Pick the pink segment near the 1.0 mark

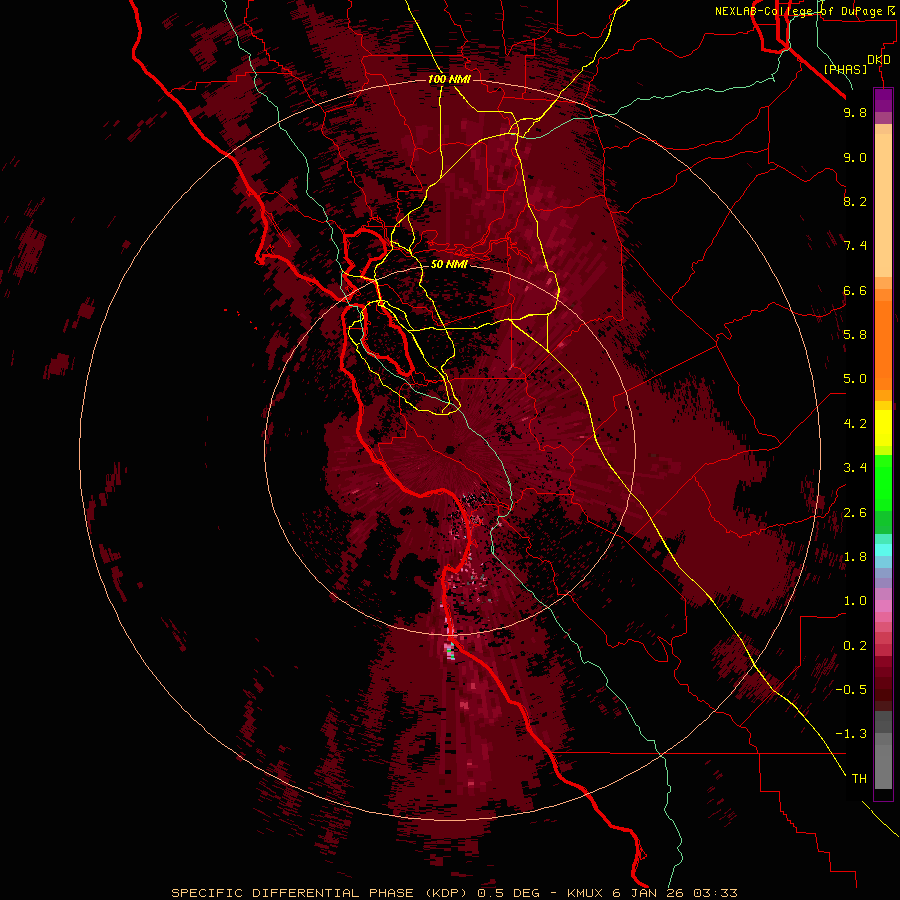[x=883, y=606]
